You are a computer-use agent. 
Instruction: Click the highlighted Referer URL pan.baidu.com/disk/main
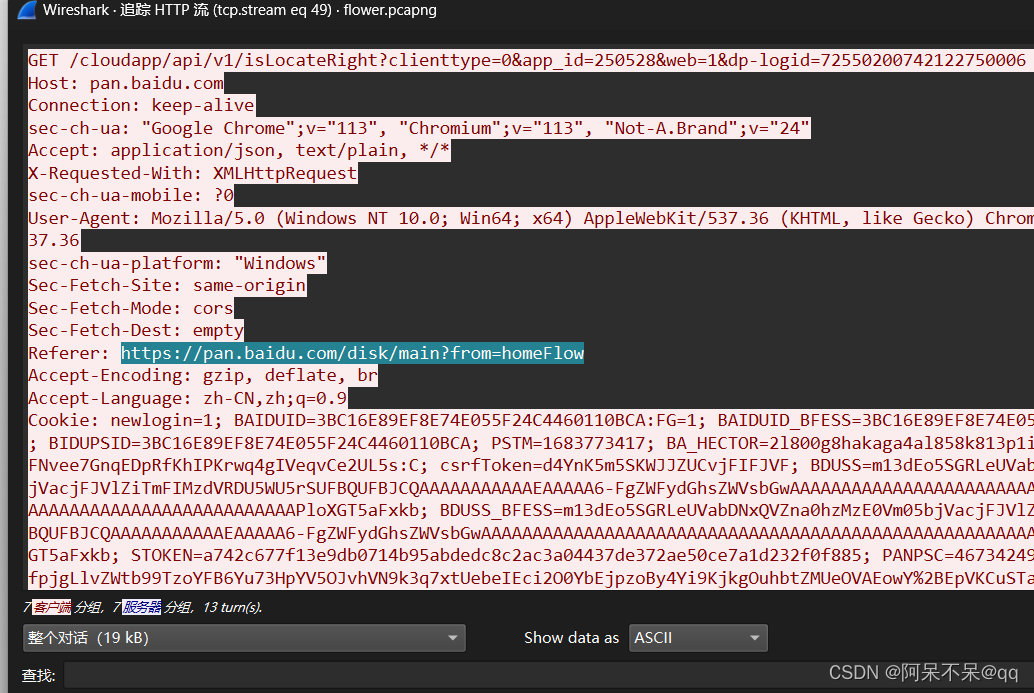tap(352, 353)
